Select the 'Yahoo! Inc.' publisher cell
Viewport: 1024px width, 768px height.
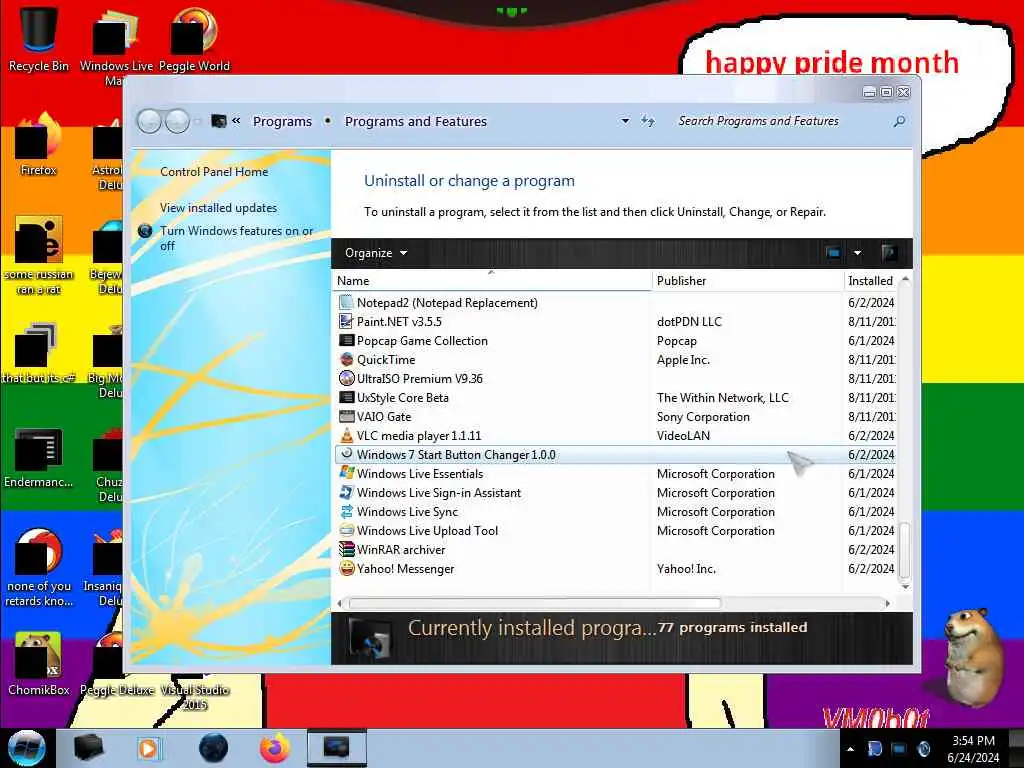click(x=686, y=569)
